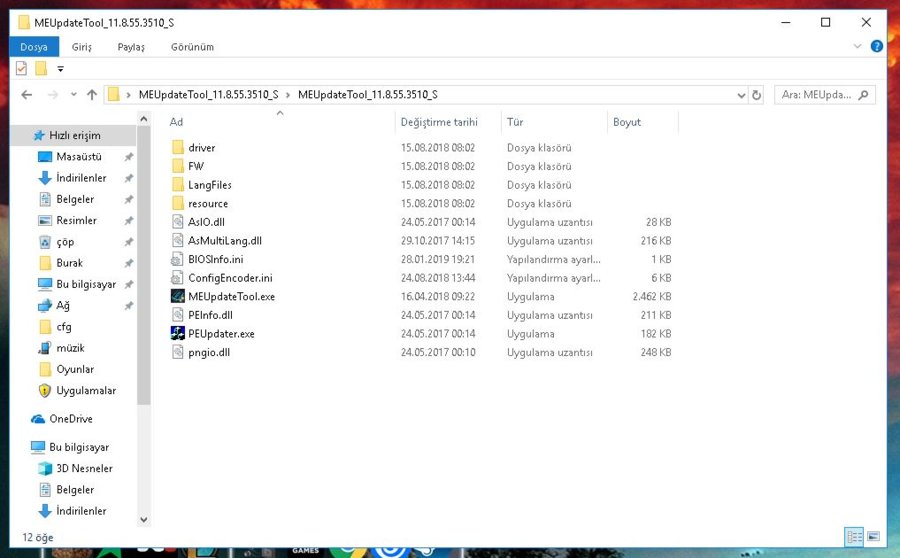Click navigation pane scroll down arrow
Viewport: 900px width, 558px height.
click(x=144, y=520)
